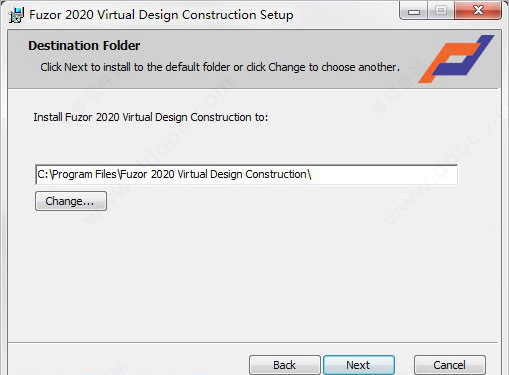This screenshot has height=375, width=509.
Task: Click the installer icon in the title bar
Action: [16, 15]
